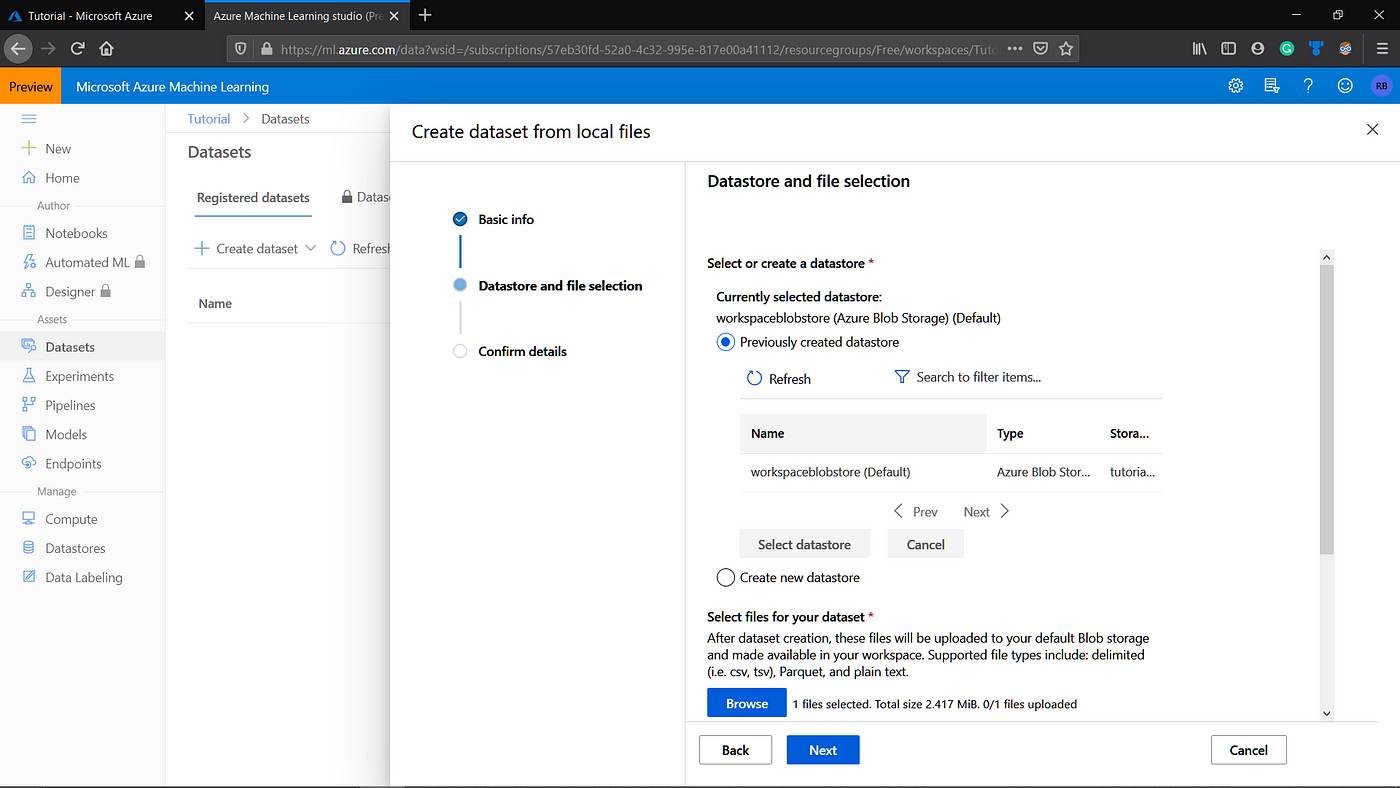Open the hamburger navigation menu icon

[29, 118]
